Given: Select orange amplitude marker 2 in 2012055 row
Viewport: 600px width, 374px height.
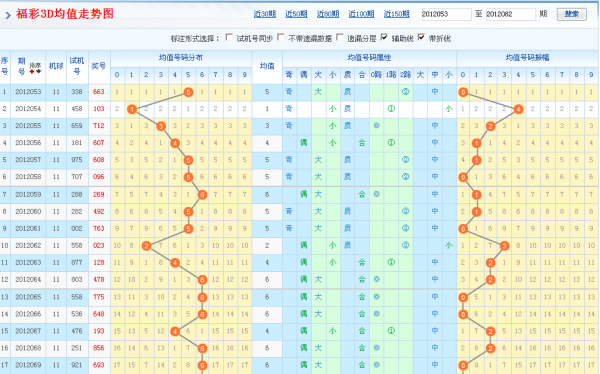Looking at the screenshot, I should (491, 126).
